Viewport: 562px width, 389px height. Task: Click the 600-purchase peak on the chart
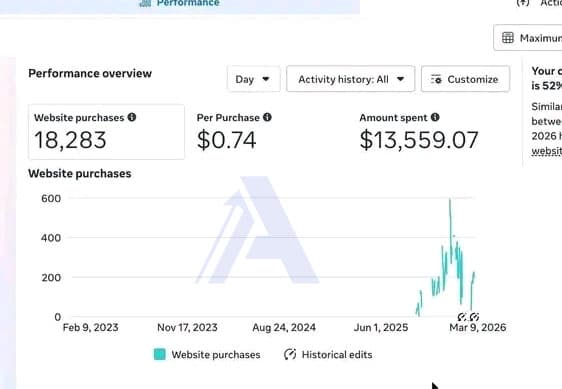point(450,199)
